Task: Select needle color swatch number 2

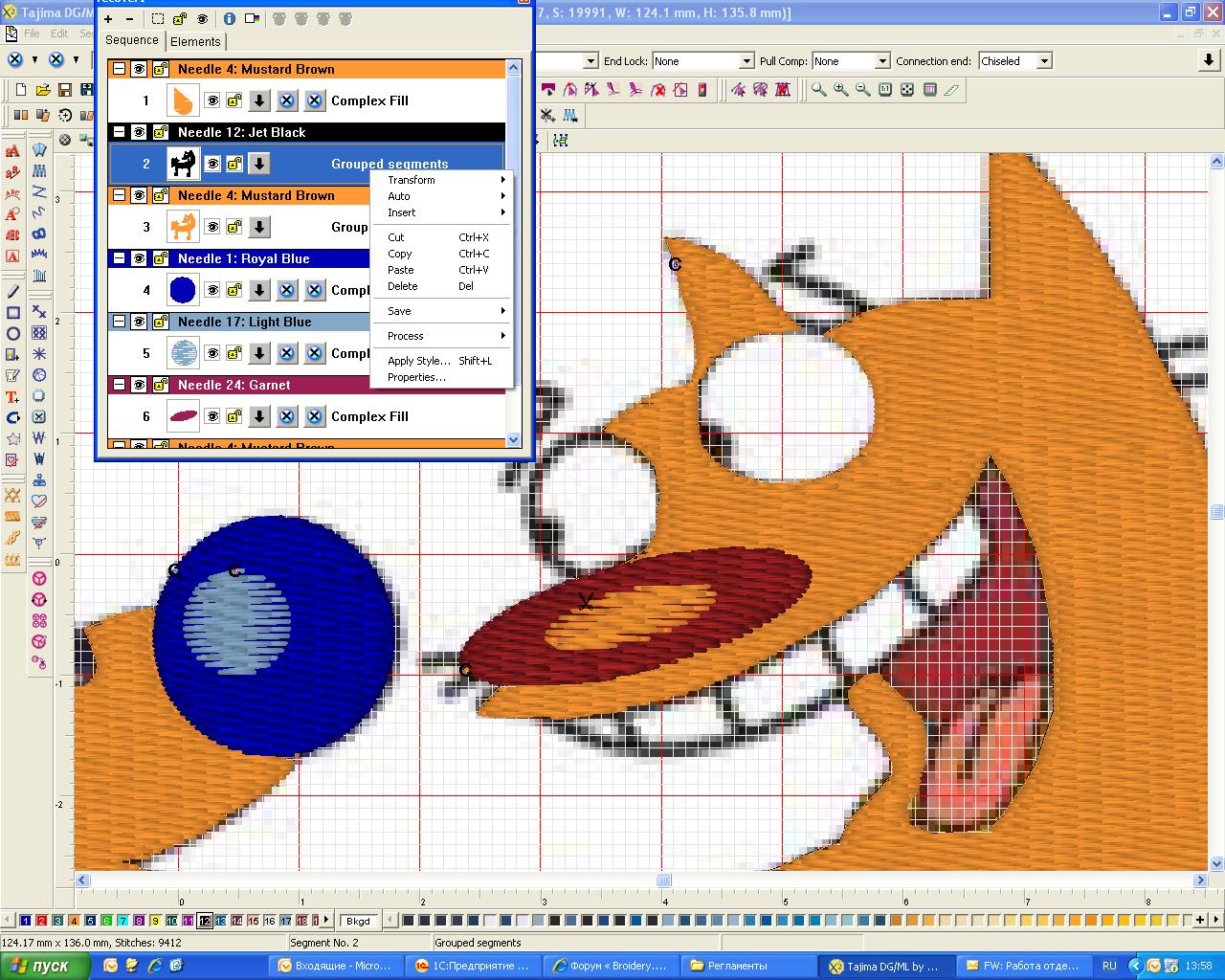Action: point(41,921)
